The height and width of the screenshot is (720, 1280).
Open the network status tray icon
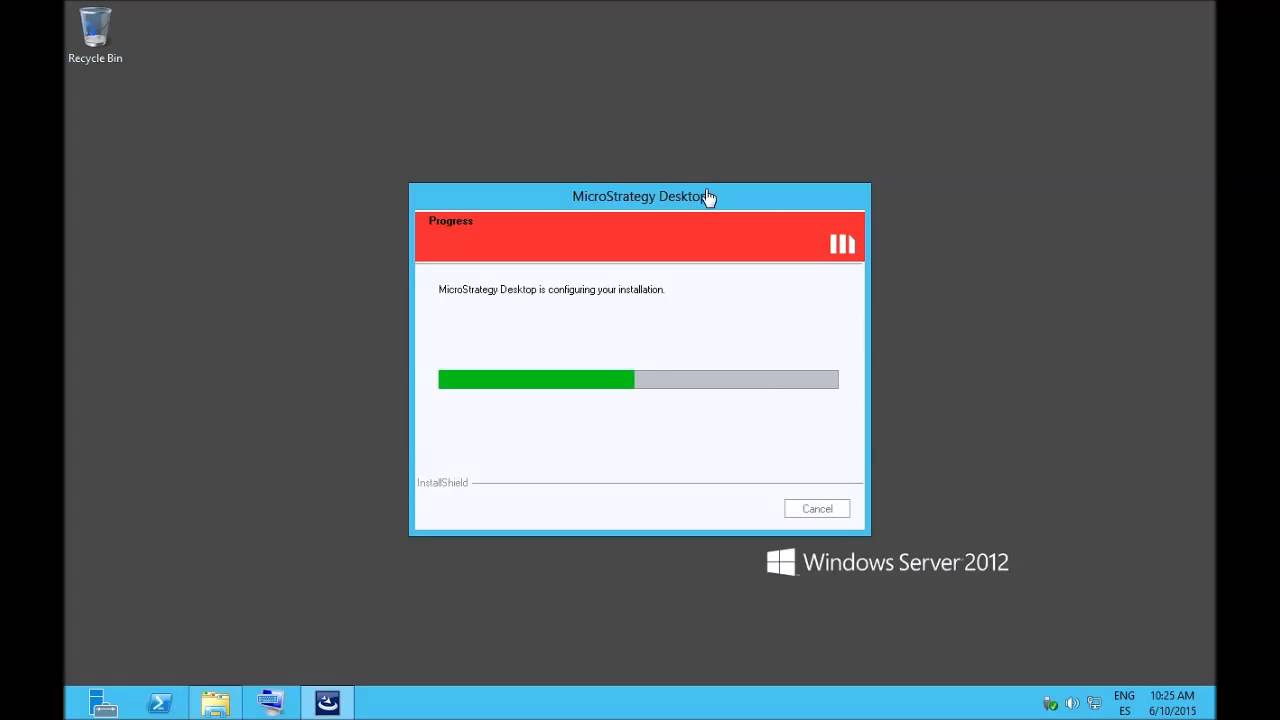(x=1094, y=703)
